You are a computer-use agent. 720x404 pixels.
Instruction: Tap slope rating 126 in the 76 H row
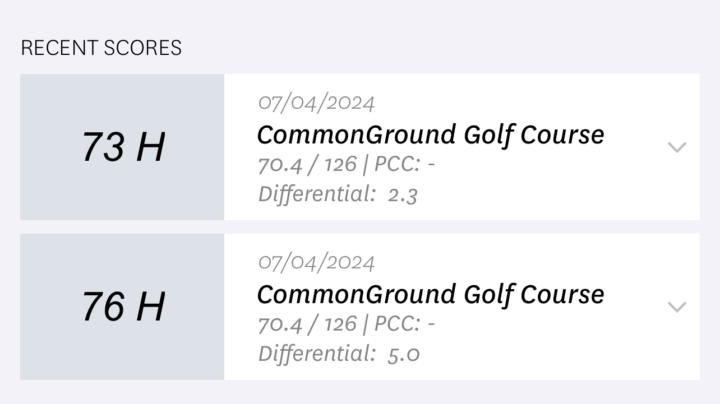pyautogui.click(x=340, y=324)
